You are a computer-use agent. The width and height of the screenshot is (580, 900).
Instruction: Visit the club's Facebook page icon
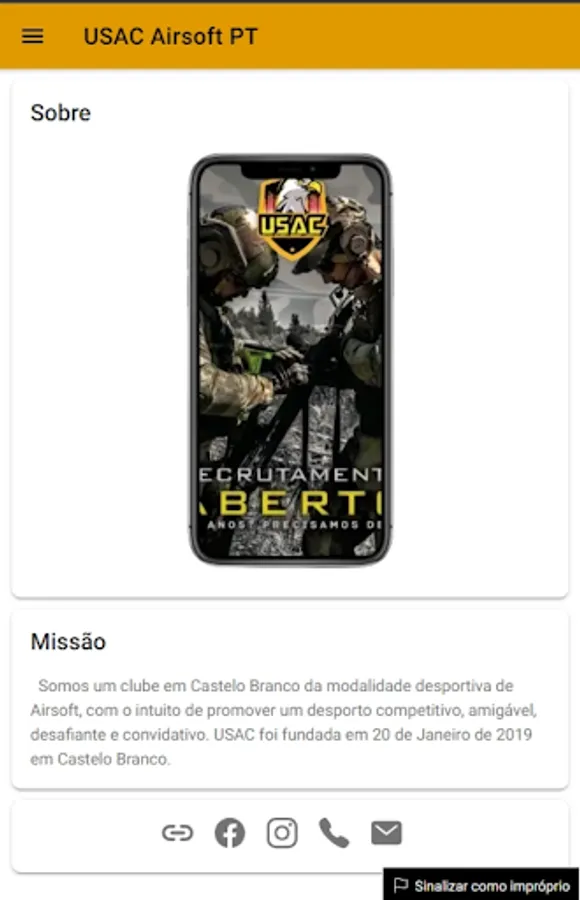coord(230,832)
